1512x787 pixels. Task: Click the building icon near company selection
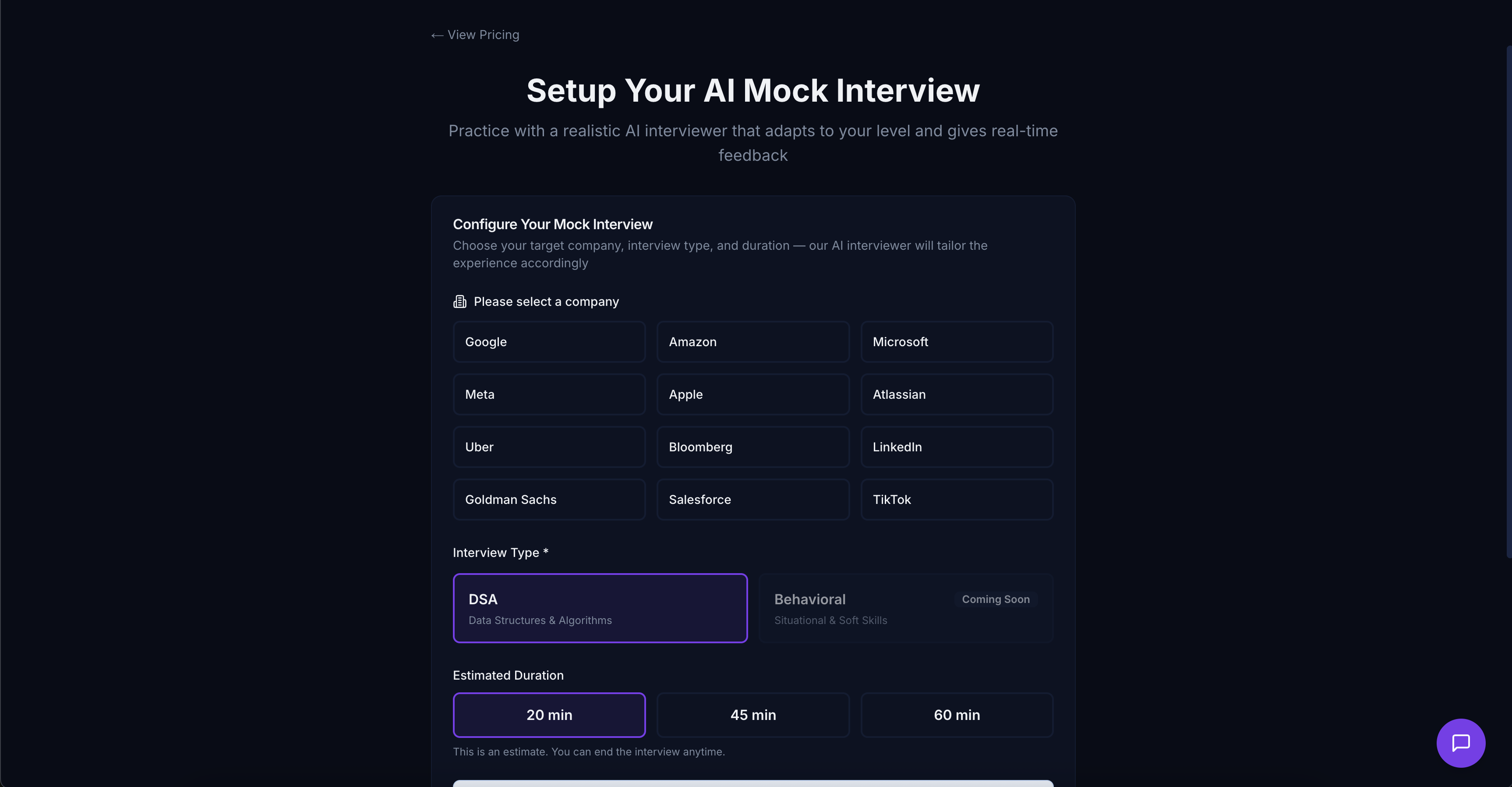coord(459,301)
